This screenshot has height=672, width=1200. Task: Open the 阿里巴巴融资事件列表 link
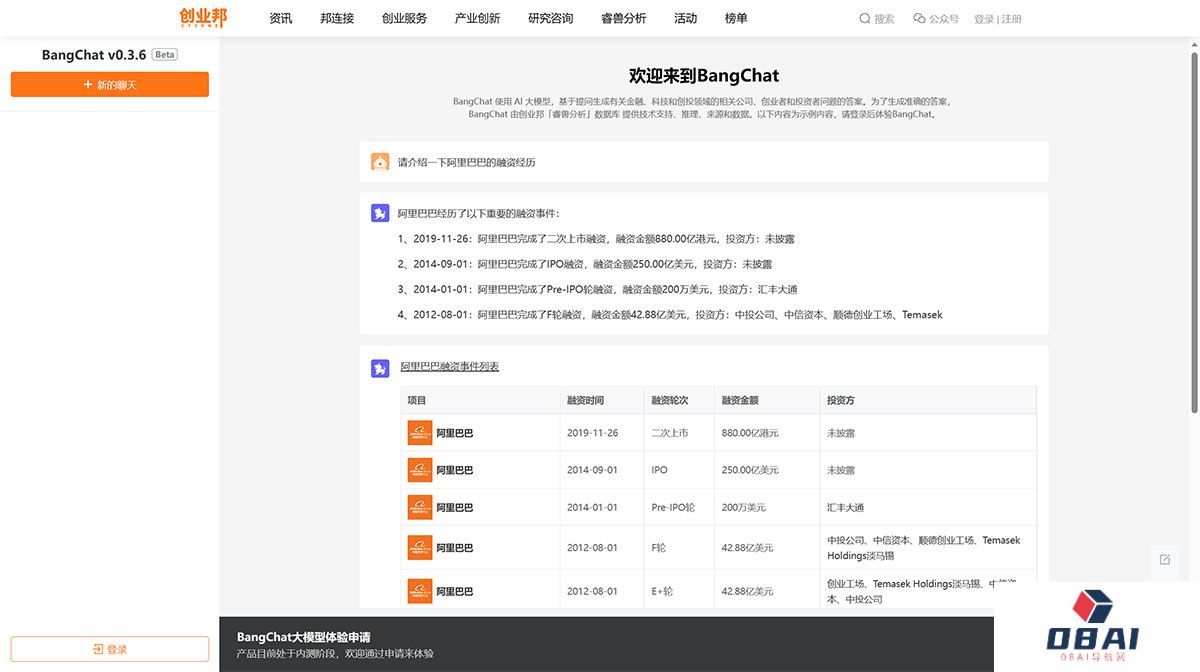449,367
